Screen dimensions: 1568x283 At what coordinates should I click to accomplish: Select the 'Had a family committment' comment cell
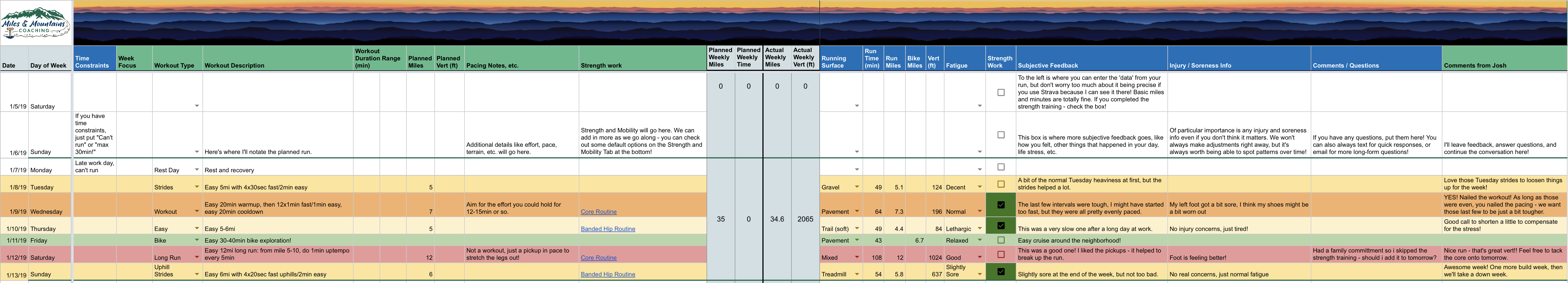(x=1376, y=254)
